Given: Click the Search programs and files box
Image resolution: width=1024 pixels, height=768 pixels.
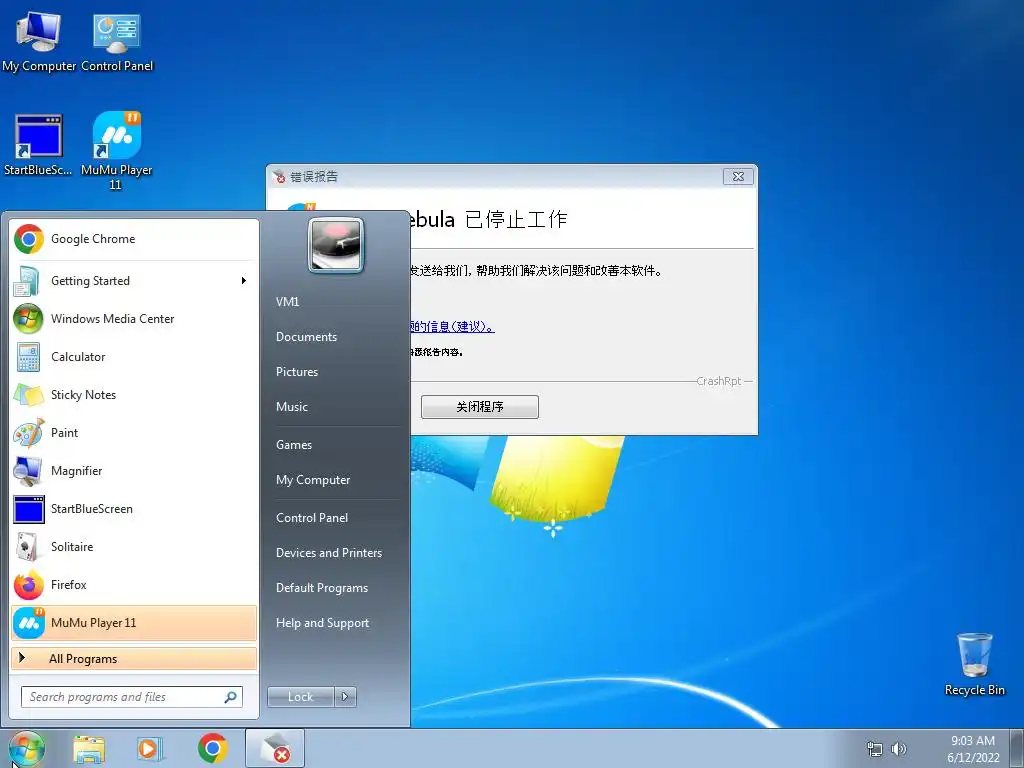Looking at the screenshot, I should point(131,697).
